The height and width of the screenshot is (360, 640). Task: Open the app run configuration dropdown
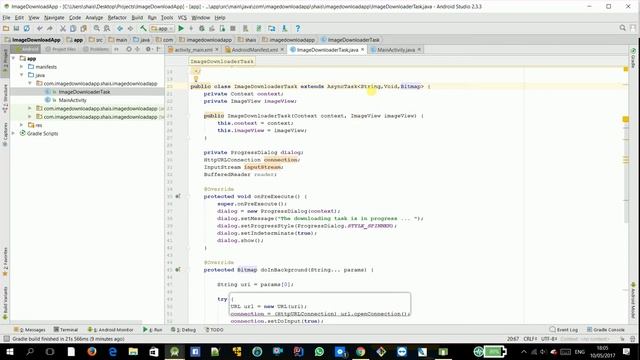tap(162, 29)
